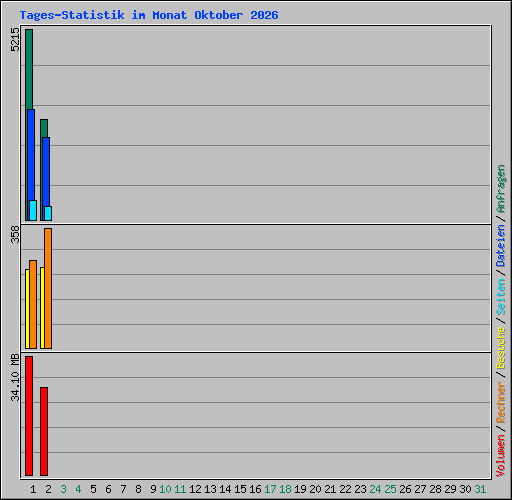Click the 'Anfragen' legend label
The image size is (512, 500).
(x=501, y=189)
